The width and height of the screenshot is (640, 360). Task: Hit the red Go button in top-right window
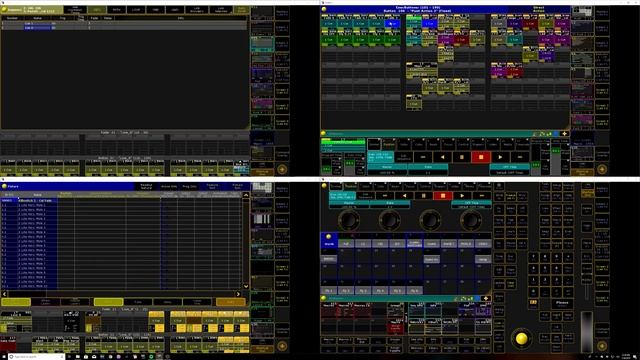coord(481,157)
